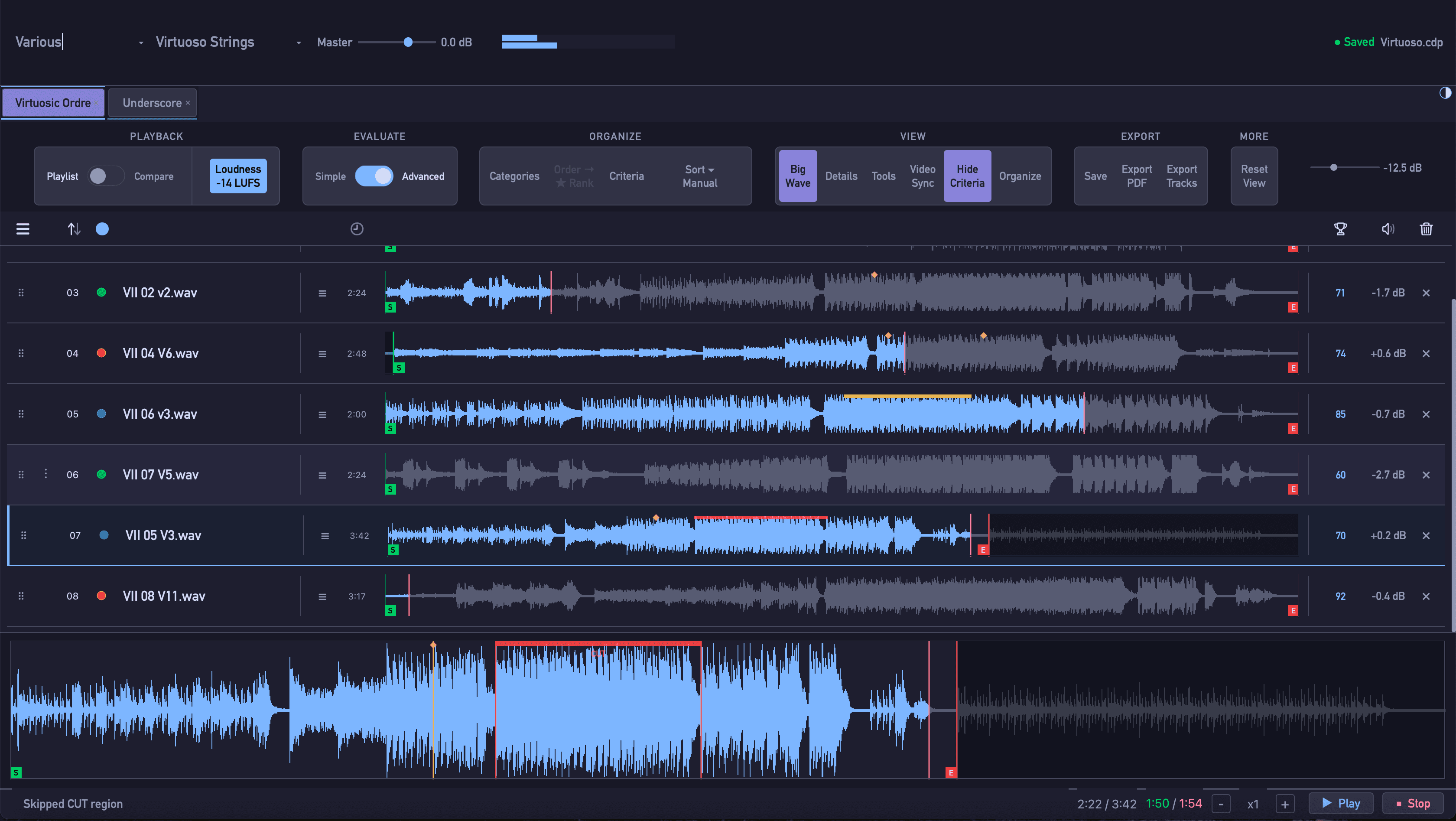The width and height of the screenshot is (1456, 821).
Task: Click the trash delete-all icon
Action: pyautogui.click(x=1426, y=229)
